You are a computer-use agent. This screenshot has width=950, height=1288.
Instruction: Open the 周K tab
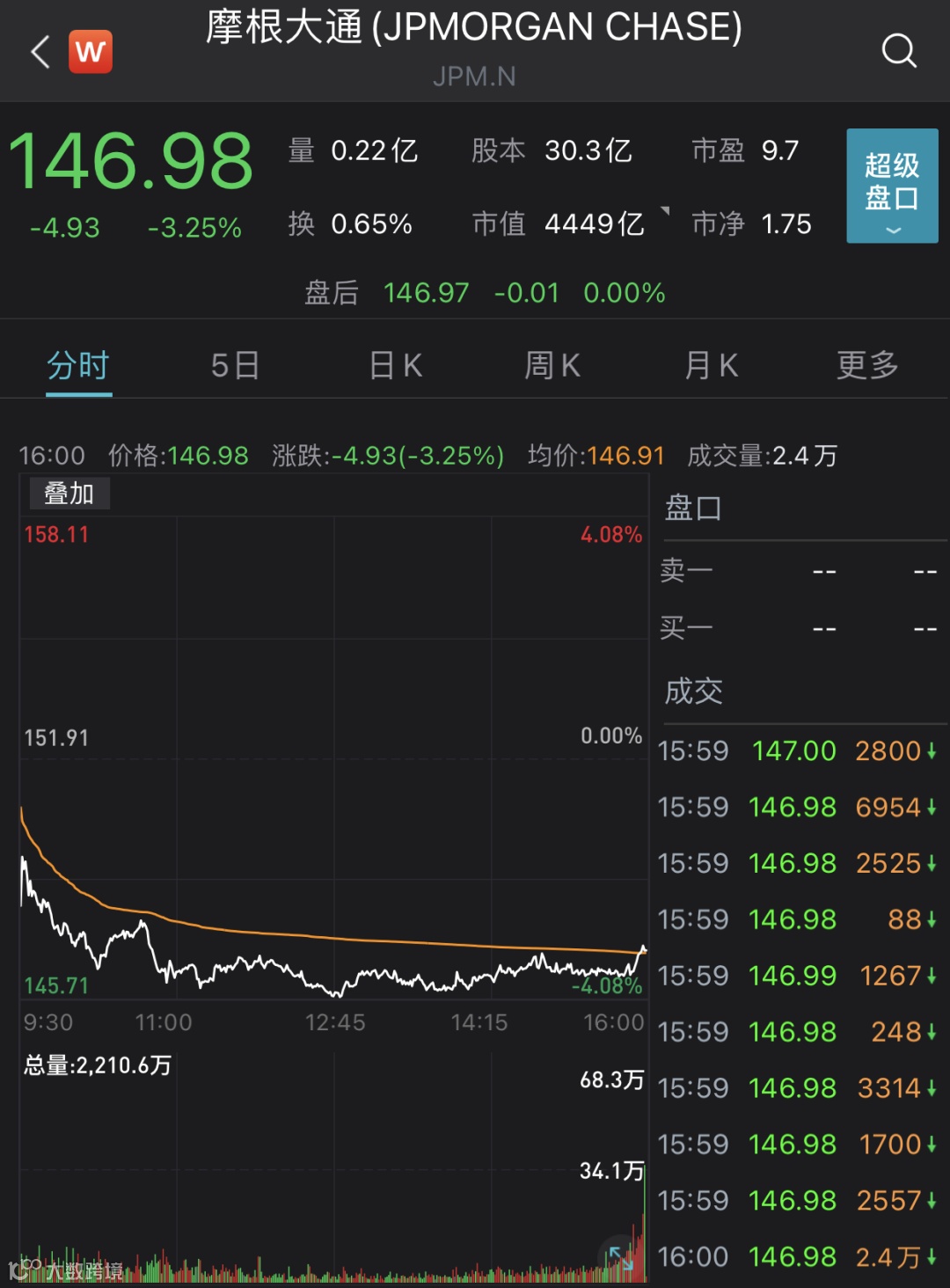pyautogui.click(x=552, y=365)
